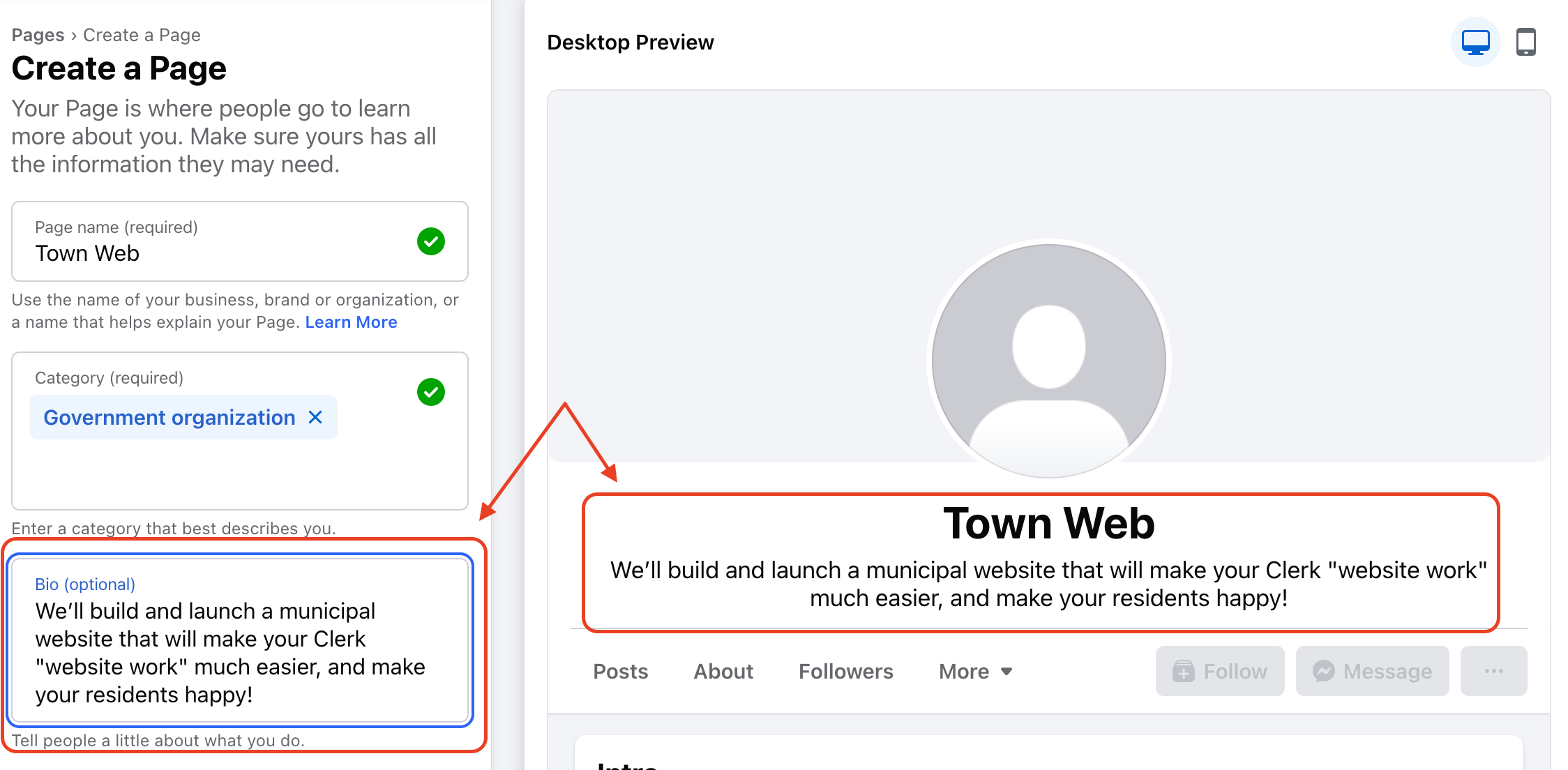This screenshot has height=770, width=1568.
Task: Click the green checkmark beside Category
Action: point(431,392)
